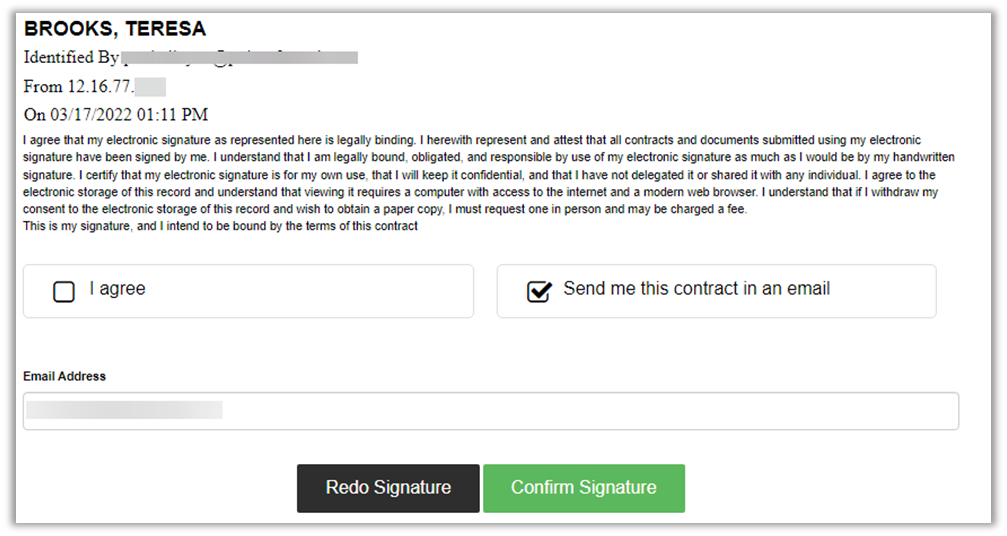Click the blurred email value in Email Address field
The width and height of the screenshot is (1007, 536).
[x=125, y=410]
